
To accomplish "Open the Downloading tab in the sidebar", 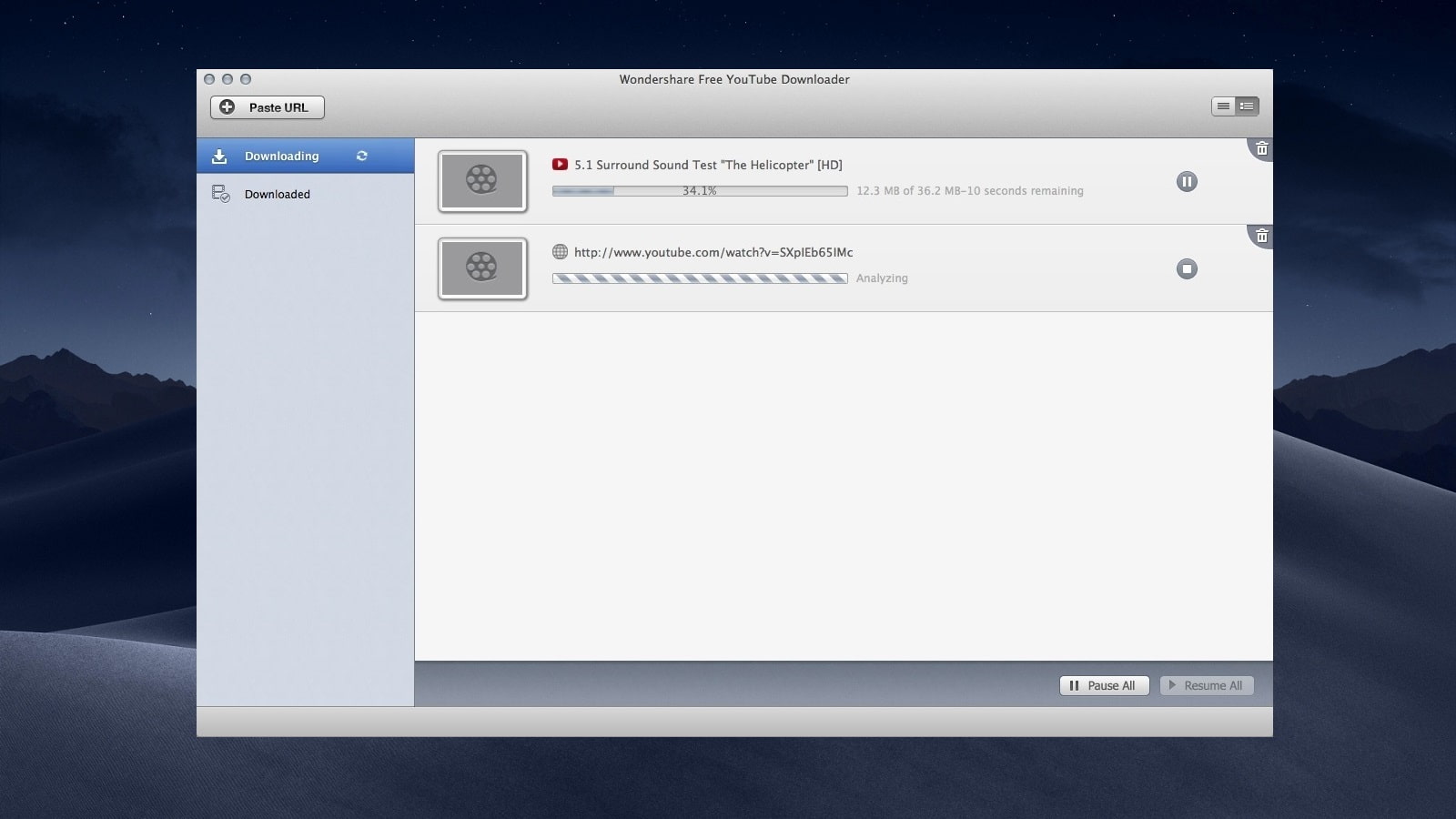I will click(306, 156).
